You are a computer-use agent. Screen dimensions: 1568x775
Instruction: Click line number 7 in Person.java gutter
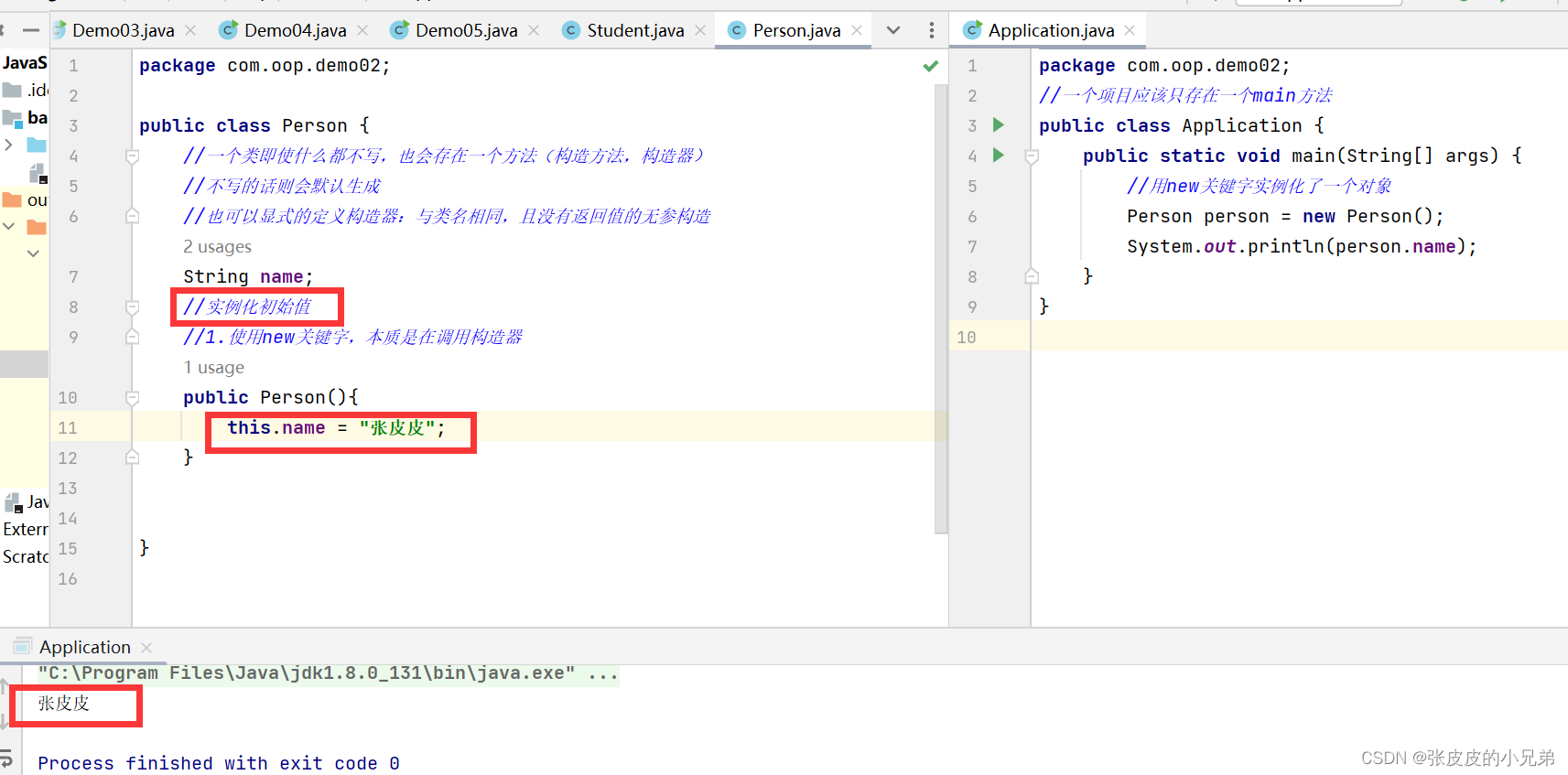click(x=73, y=276)
